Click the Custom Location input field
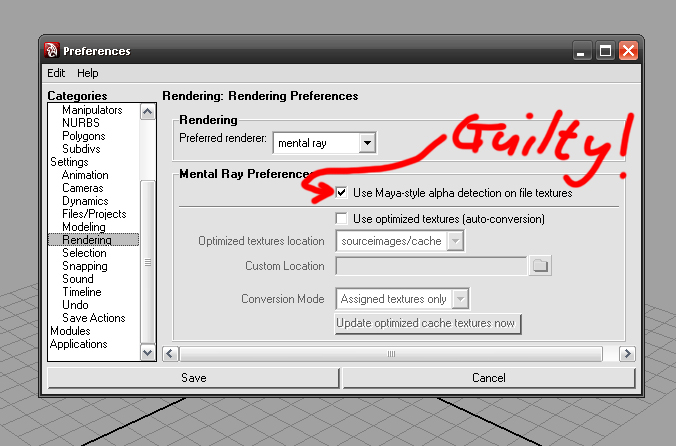The width and height of the screenshot is (676, 446). point(431,265)
